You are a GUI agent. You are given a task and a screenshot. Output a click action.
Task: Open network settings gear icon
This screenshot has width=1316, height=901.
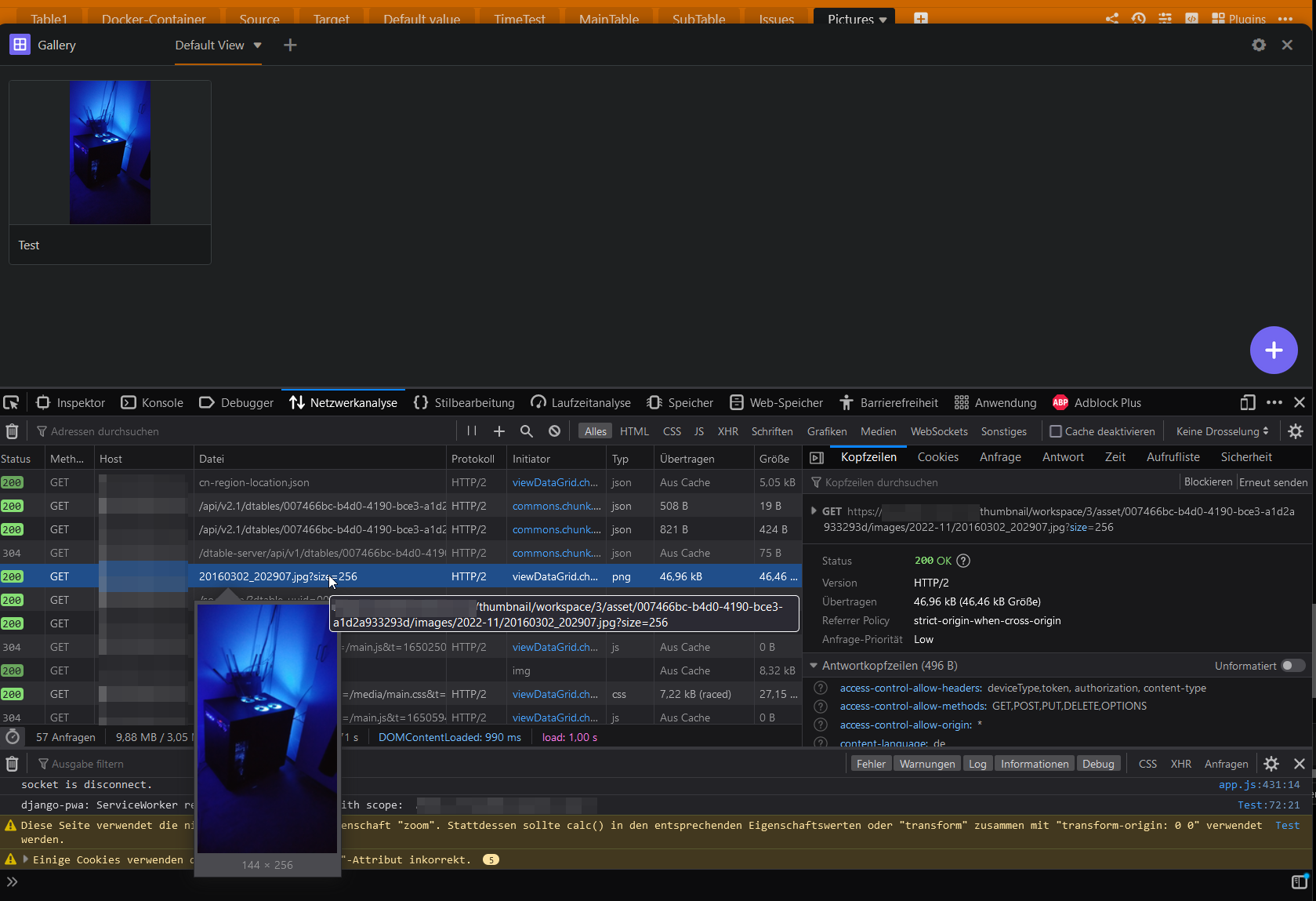coord(1296,431)
